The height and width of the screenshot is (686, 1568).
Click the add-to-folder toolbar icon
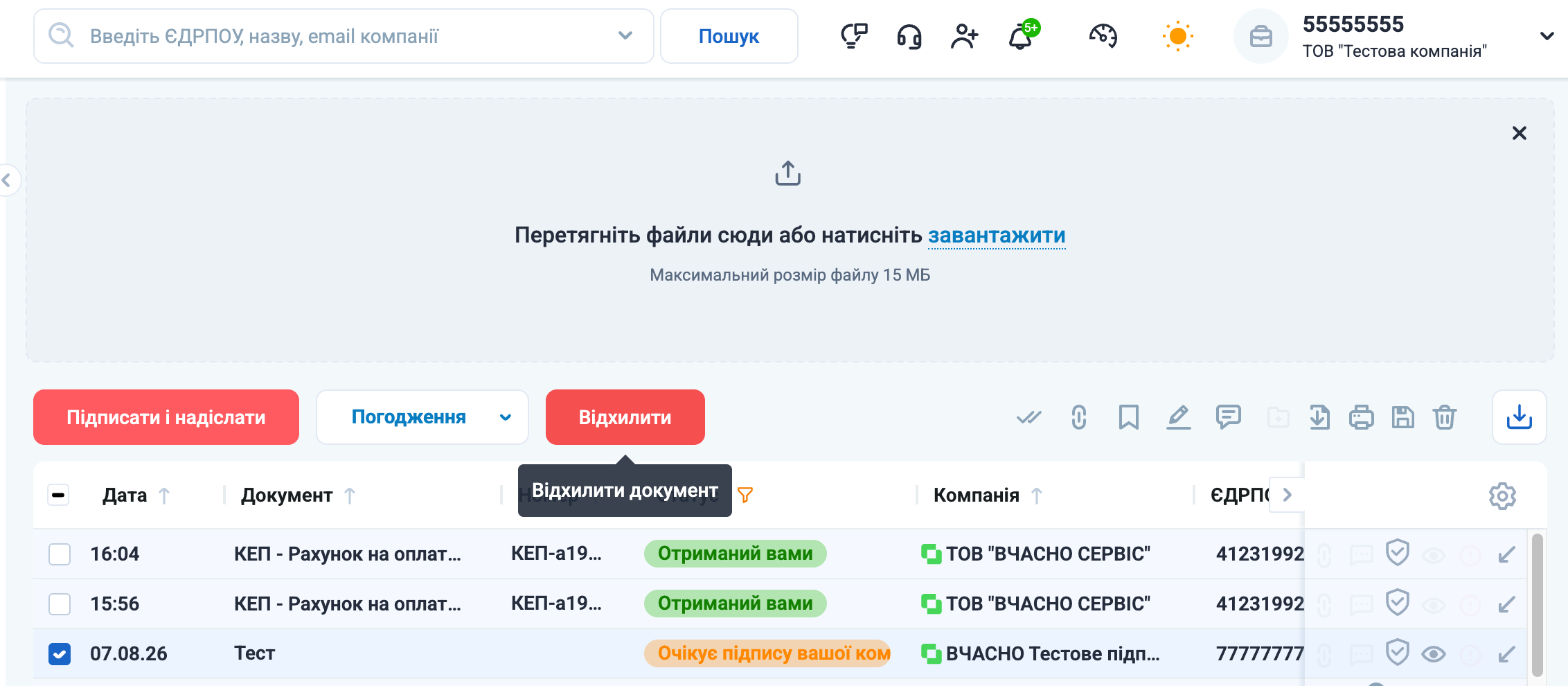[x=1279, y=417]
